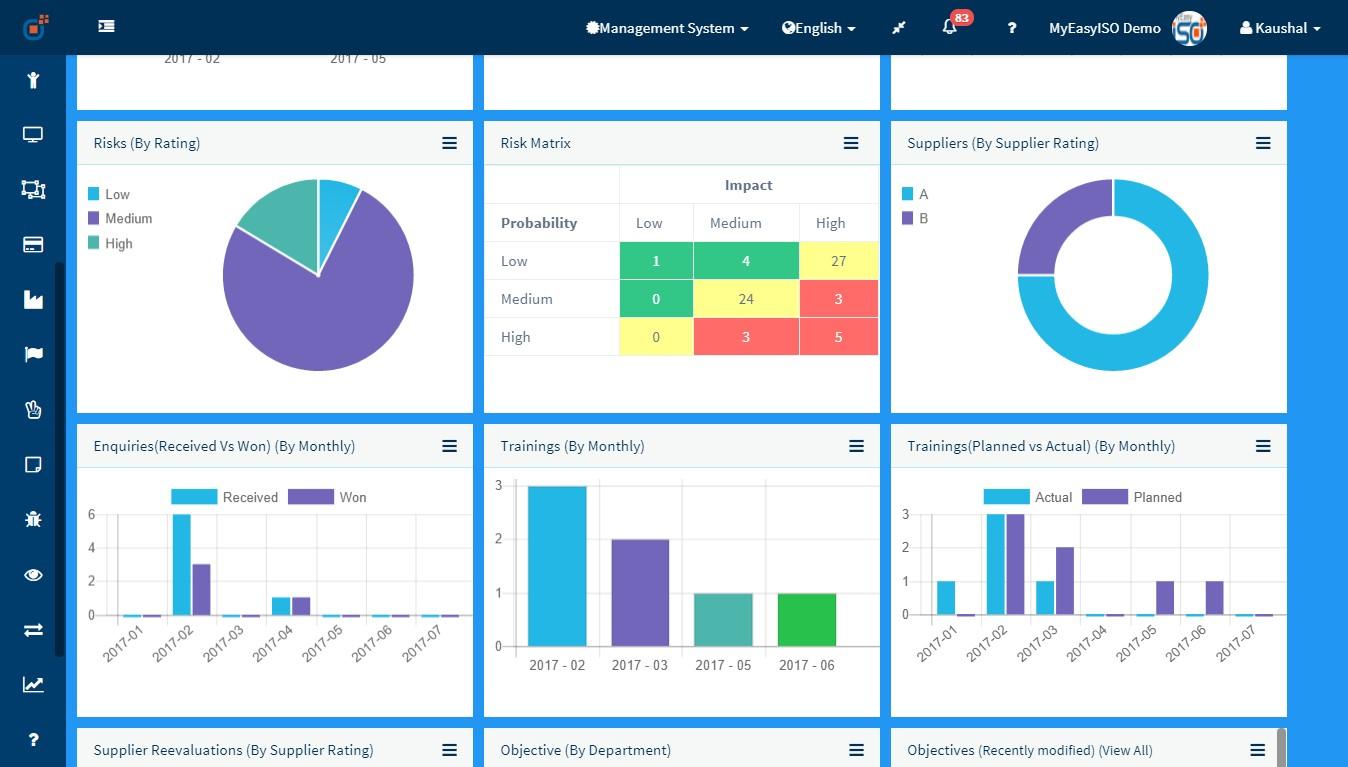Click the Low-probability High-impact cell showing 27
Image resolution: width=1348 pixels, height=767 pixels.
pos(838,261)
